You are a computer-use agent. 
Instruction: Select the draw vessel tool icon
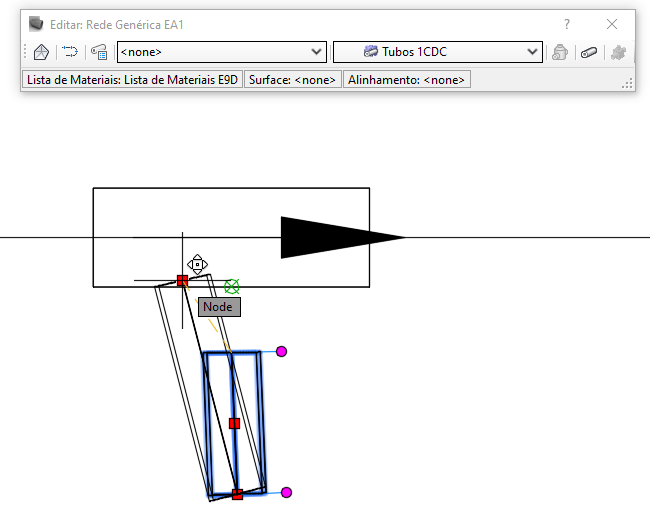pyautogui.click(x=560, y=52)
